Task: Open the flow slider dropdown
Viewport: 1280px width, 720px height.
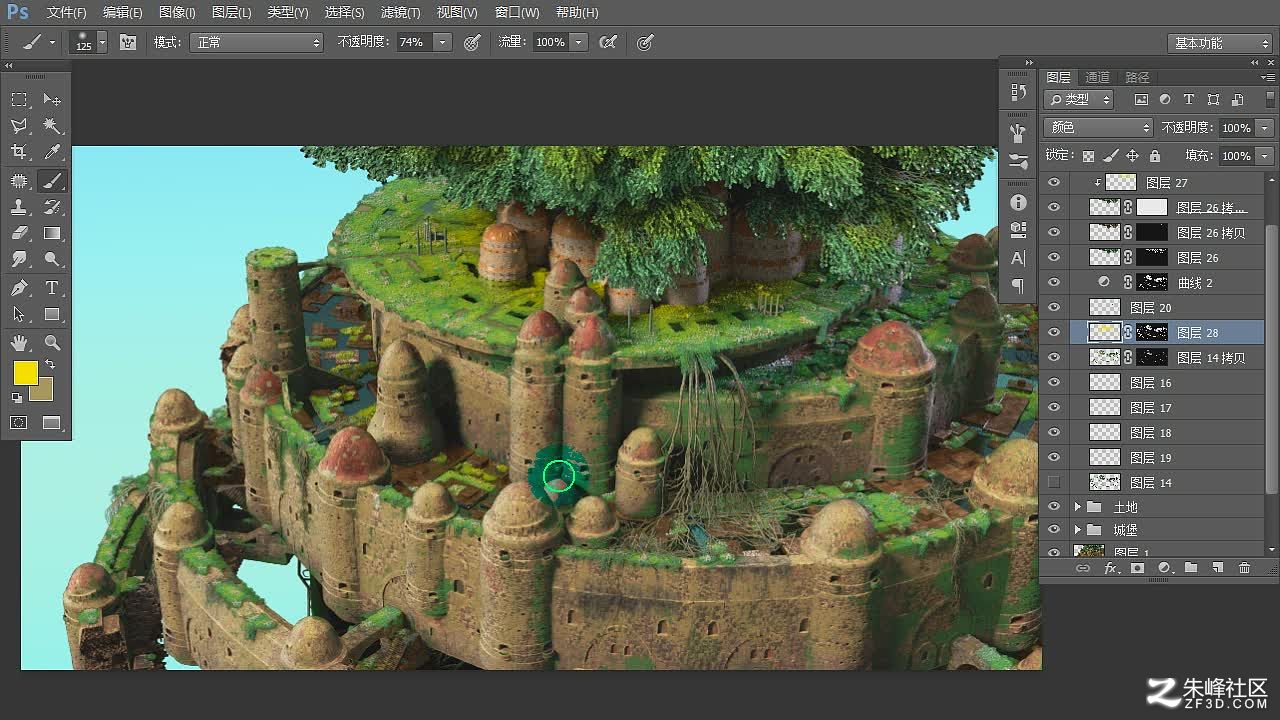Action: point(579,42)
